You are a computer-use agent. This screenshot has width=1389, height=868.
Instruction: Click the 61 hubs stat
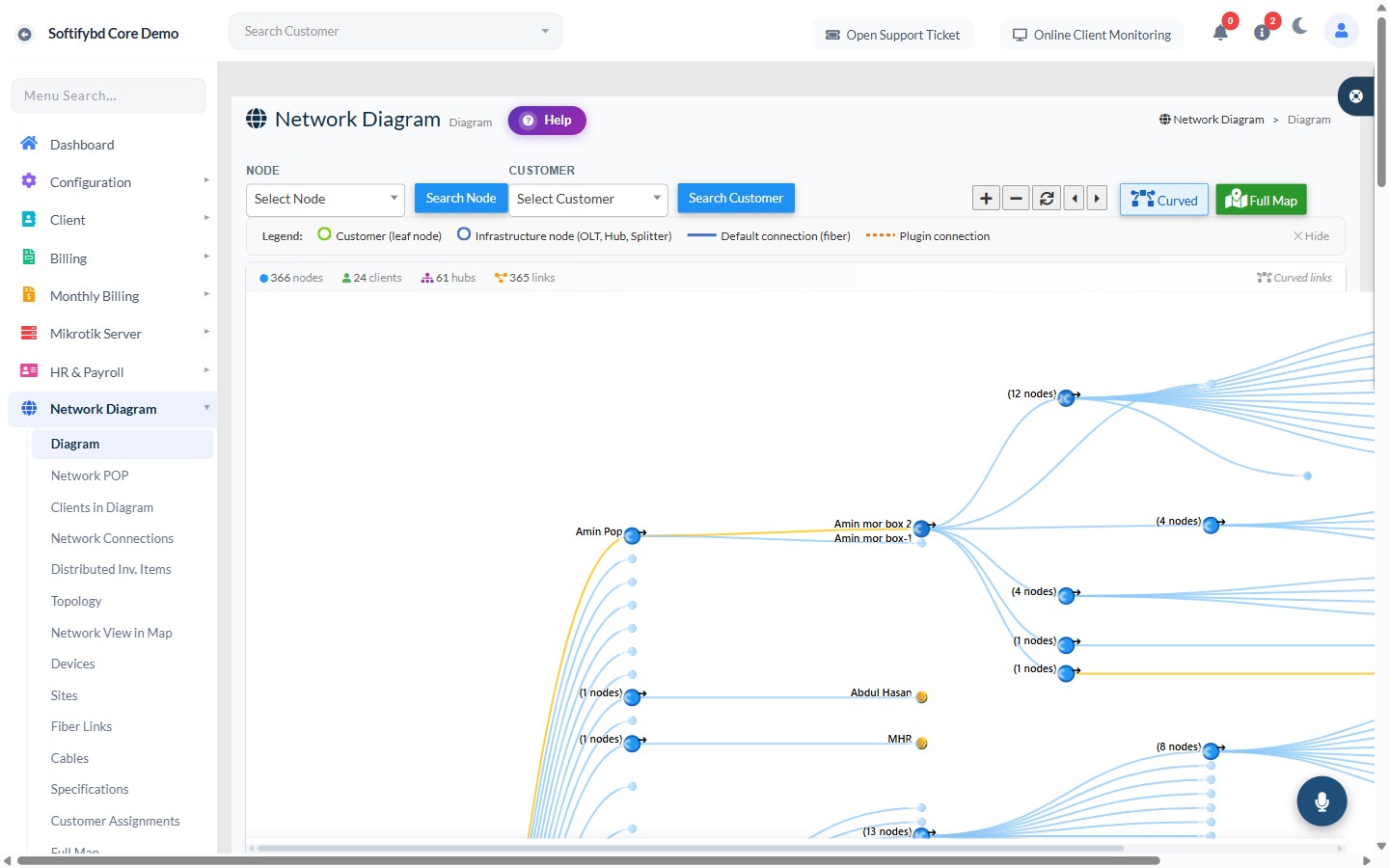pos(449,278)
